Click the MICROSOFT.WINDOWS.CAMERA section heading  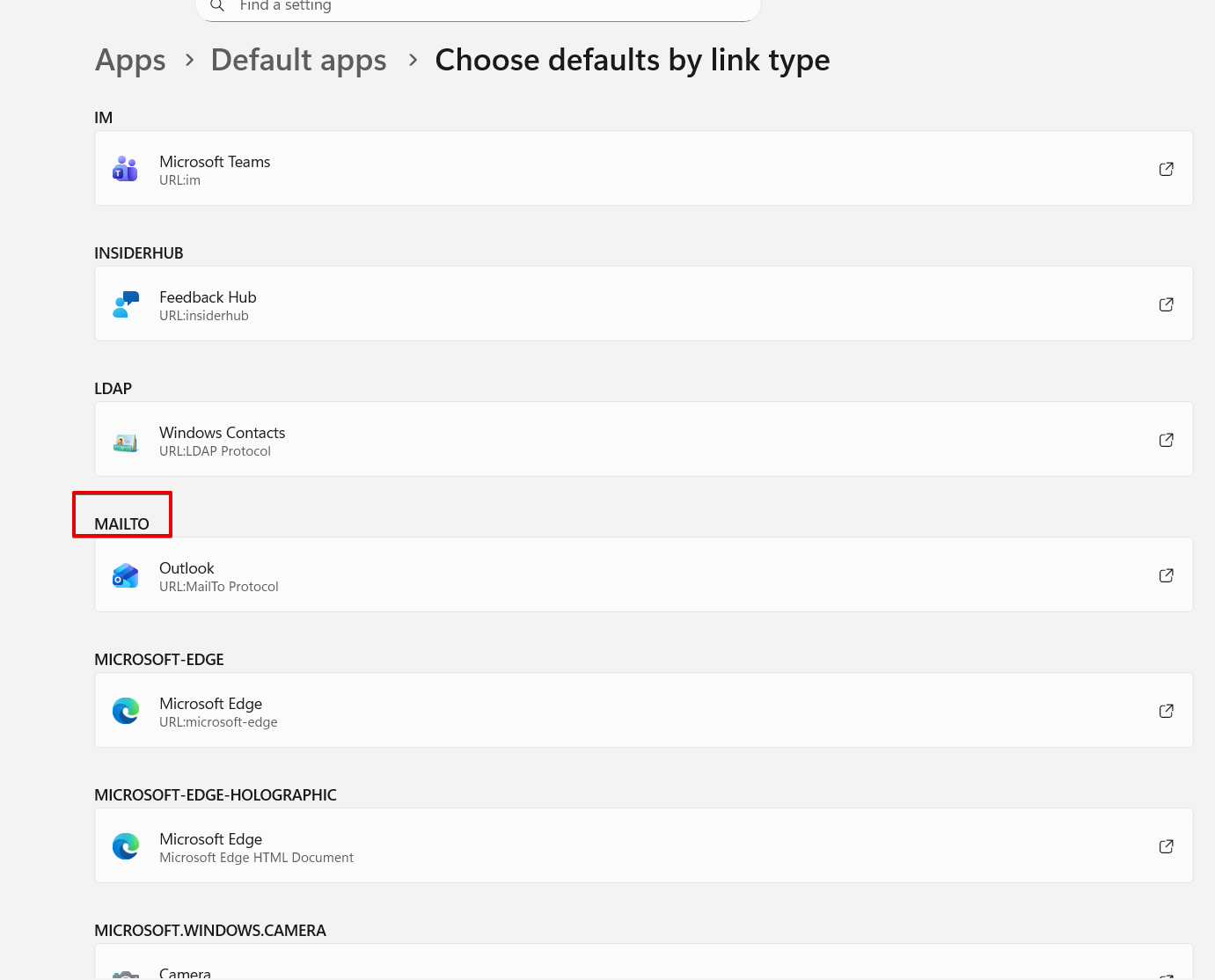tap(210, 931)
